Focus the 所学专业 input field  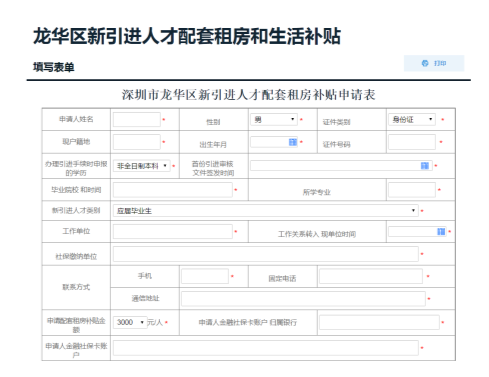(x=412, y=190)
